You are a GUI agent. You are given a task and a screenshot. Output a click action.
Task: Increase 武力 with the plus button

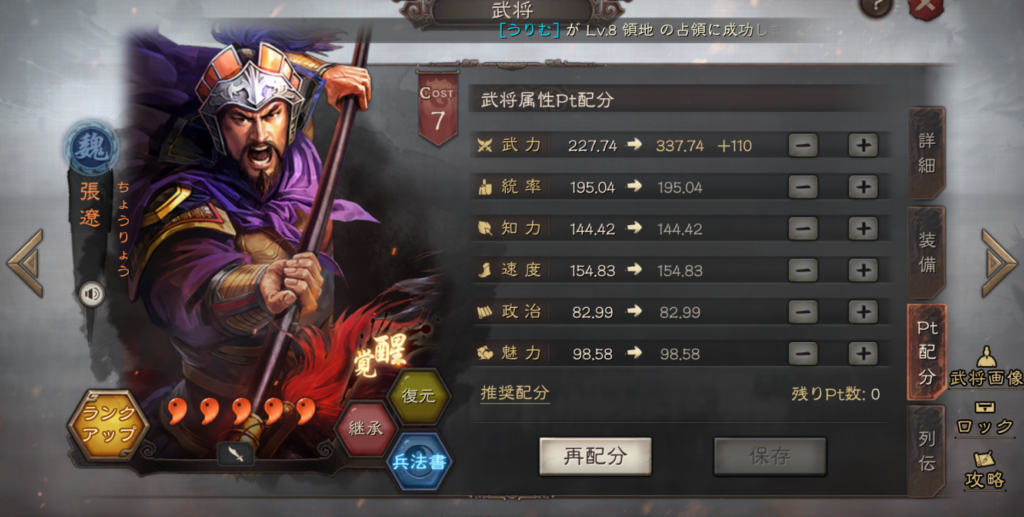[863, 146]
